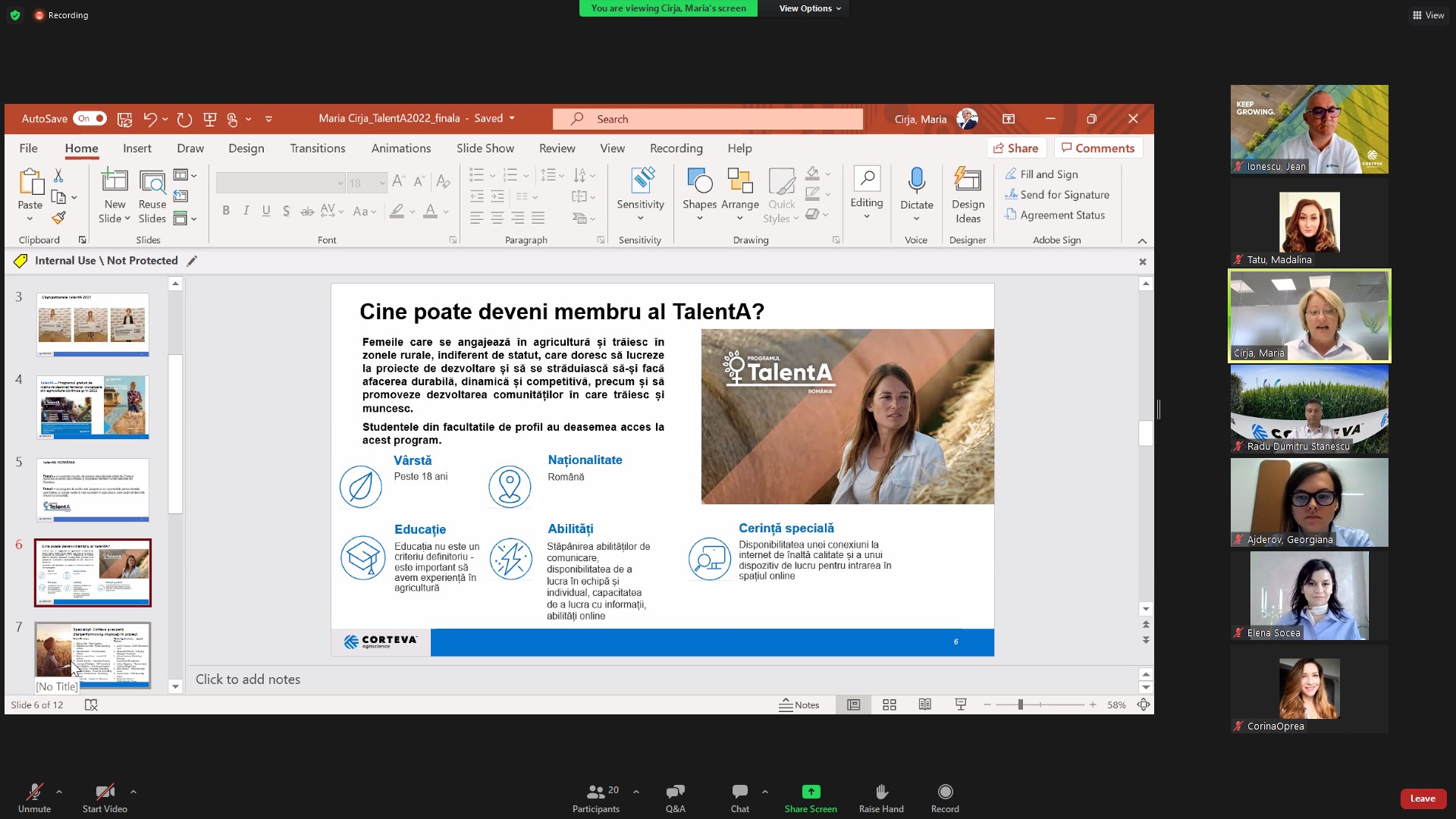Click spell check icon in status bar
Viewport: 1456px width, 819px height.
pyautogui.click(x=91, y=705)
